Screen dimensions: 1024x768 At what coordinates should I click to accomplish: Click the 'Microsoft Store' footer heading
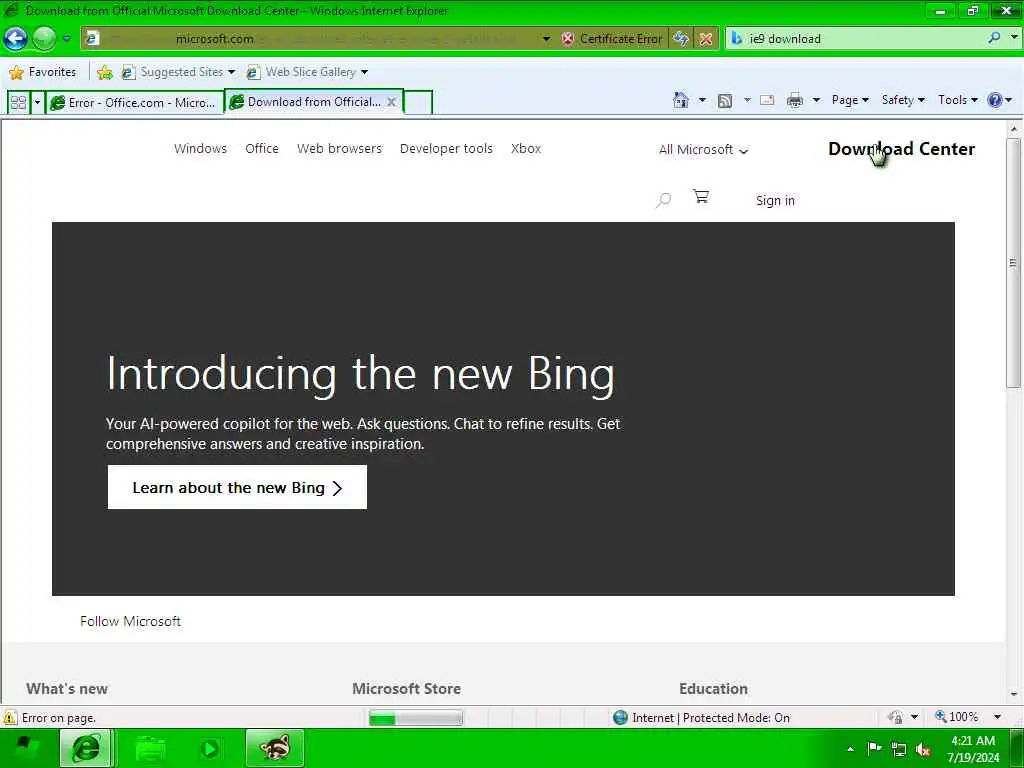(406, 688)
